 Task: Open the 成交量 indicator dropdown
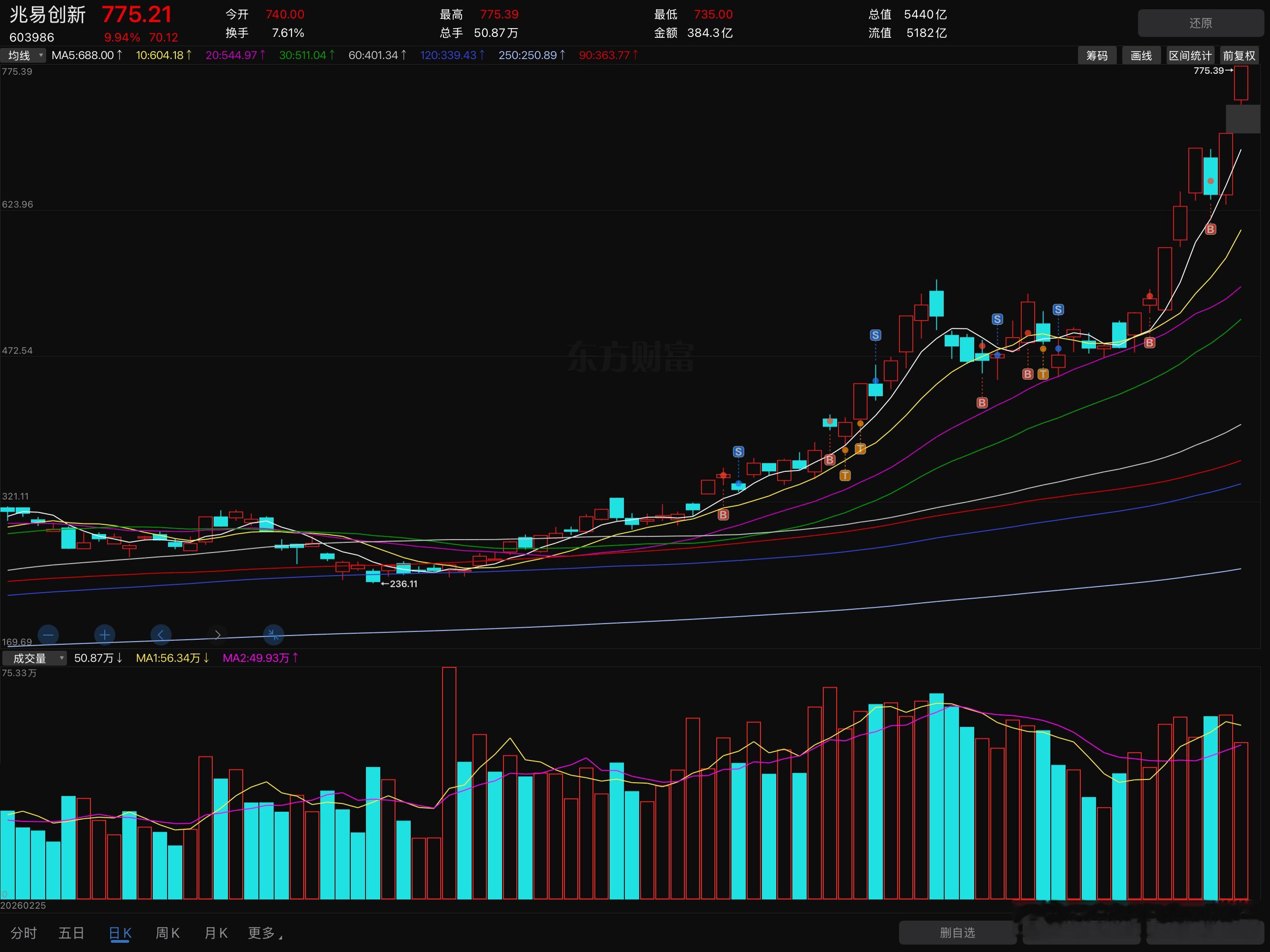coord(35,658)
